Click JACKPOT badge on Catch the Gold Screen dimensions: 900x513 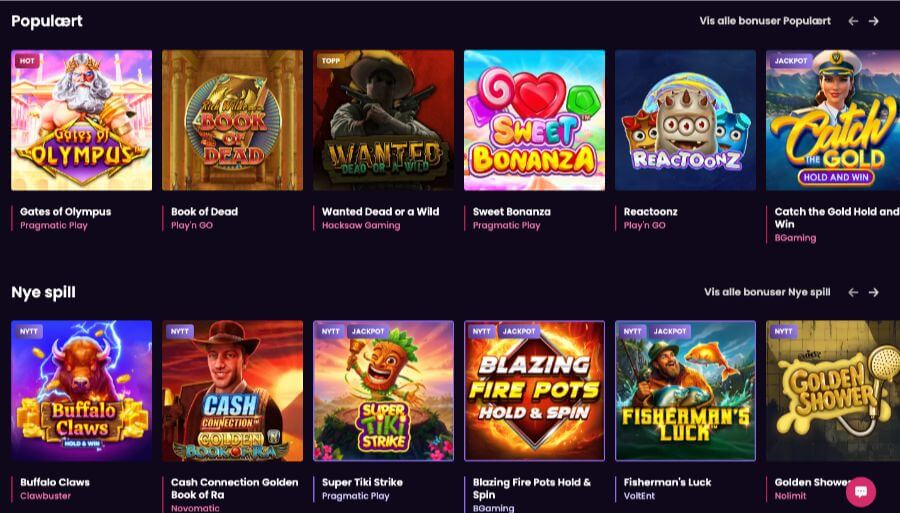(791, 61)
